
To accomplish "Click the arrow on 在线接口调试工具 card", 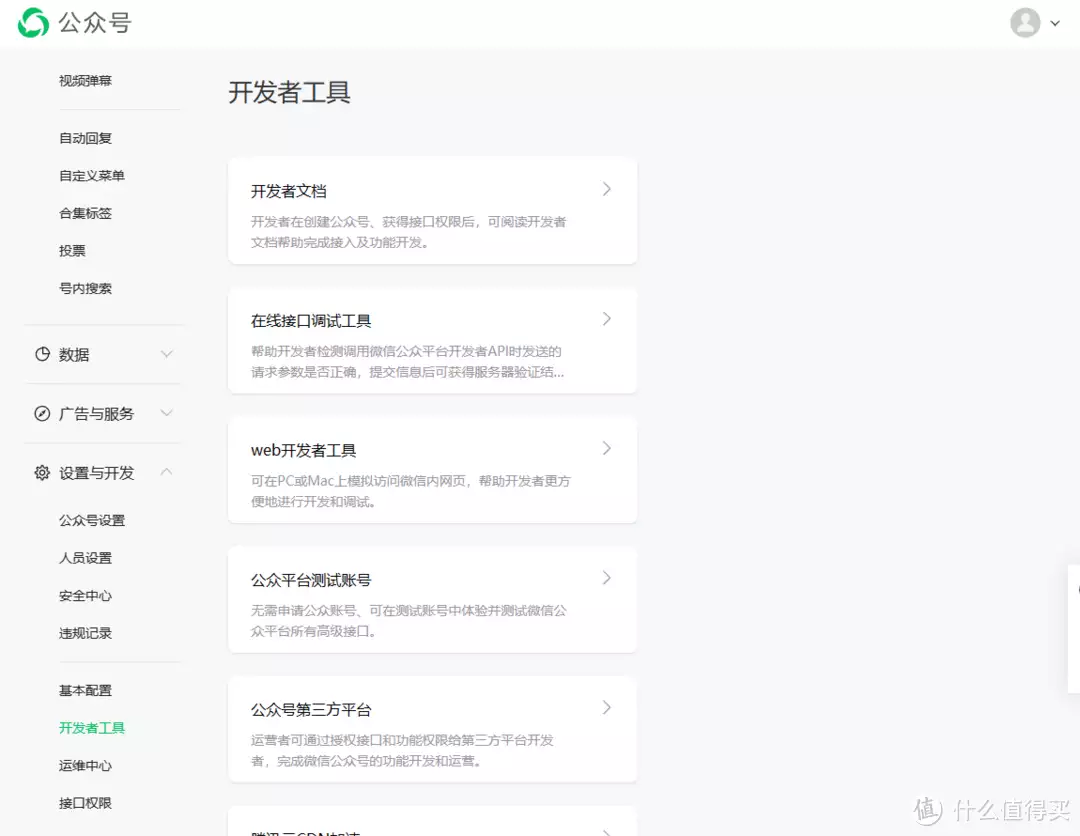I will [x=606, y=319].
